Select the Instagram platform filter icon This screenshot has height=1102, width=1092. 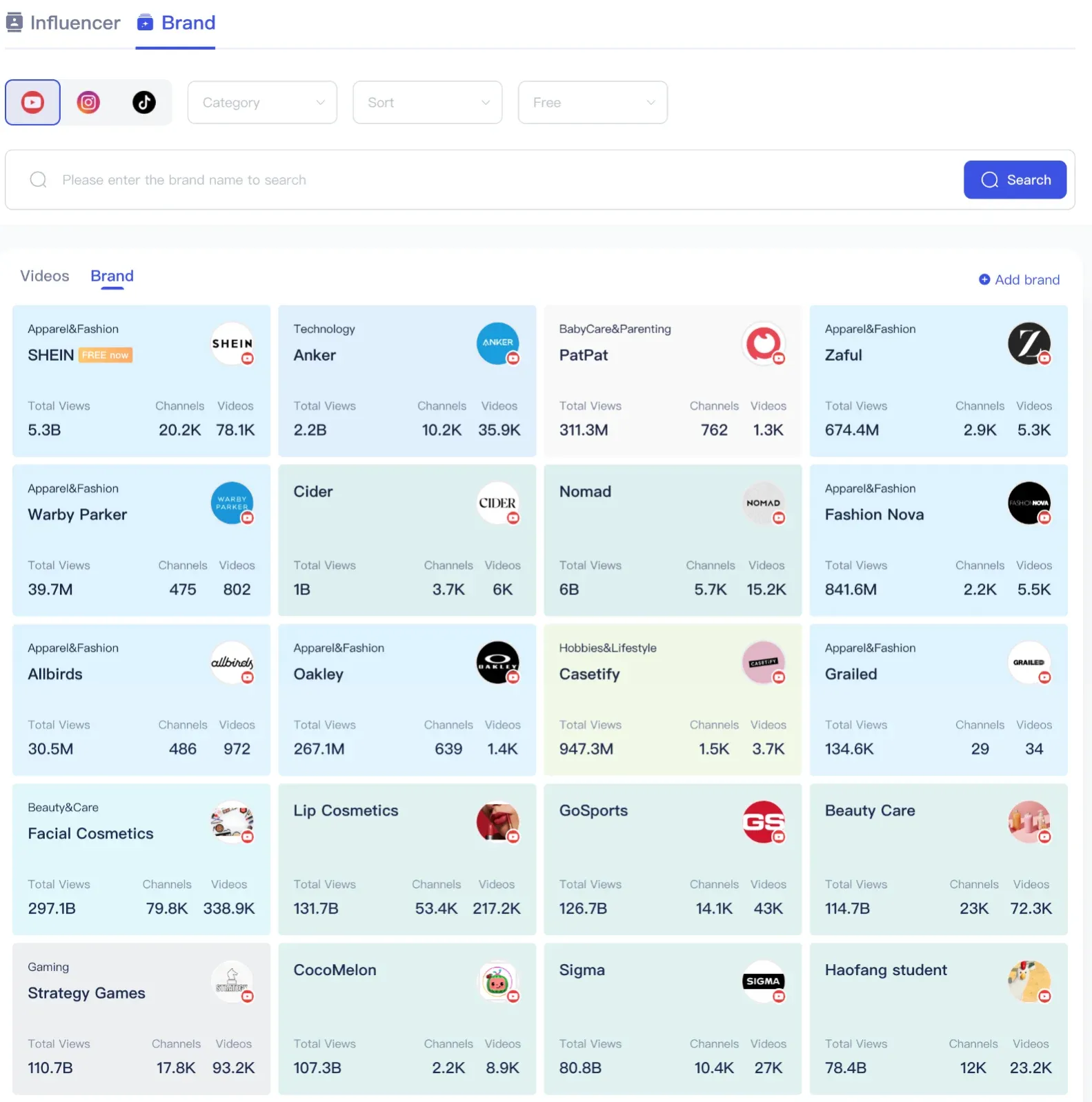coord(88,103)
